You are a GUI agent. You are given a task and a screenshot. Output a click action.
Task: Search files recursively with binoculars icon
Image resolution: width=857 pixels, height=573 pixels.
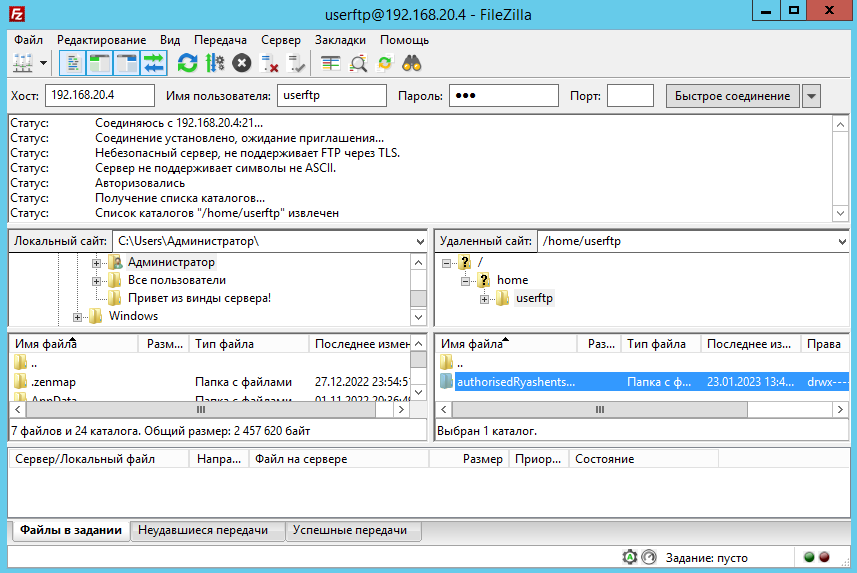coord(412,63)
